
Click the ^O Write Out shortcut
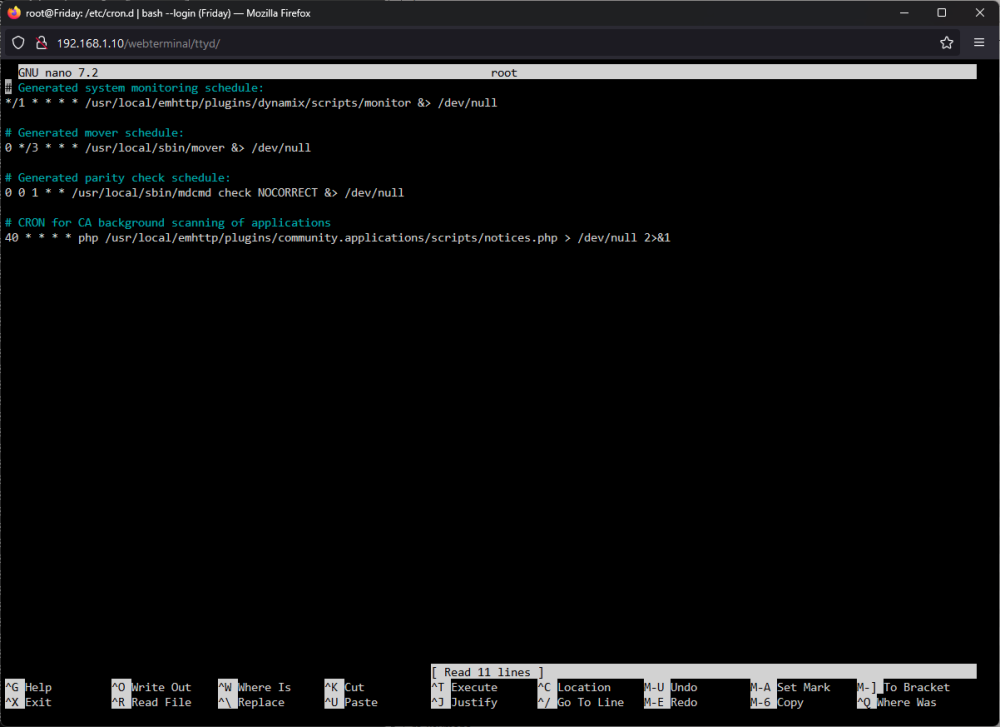pyautogui.click(x=151, y=687)
